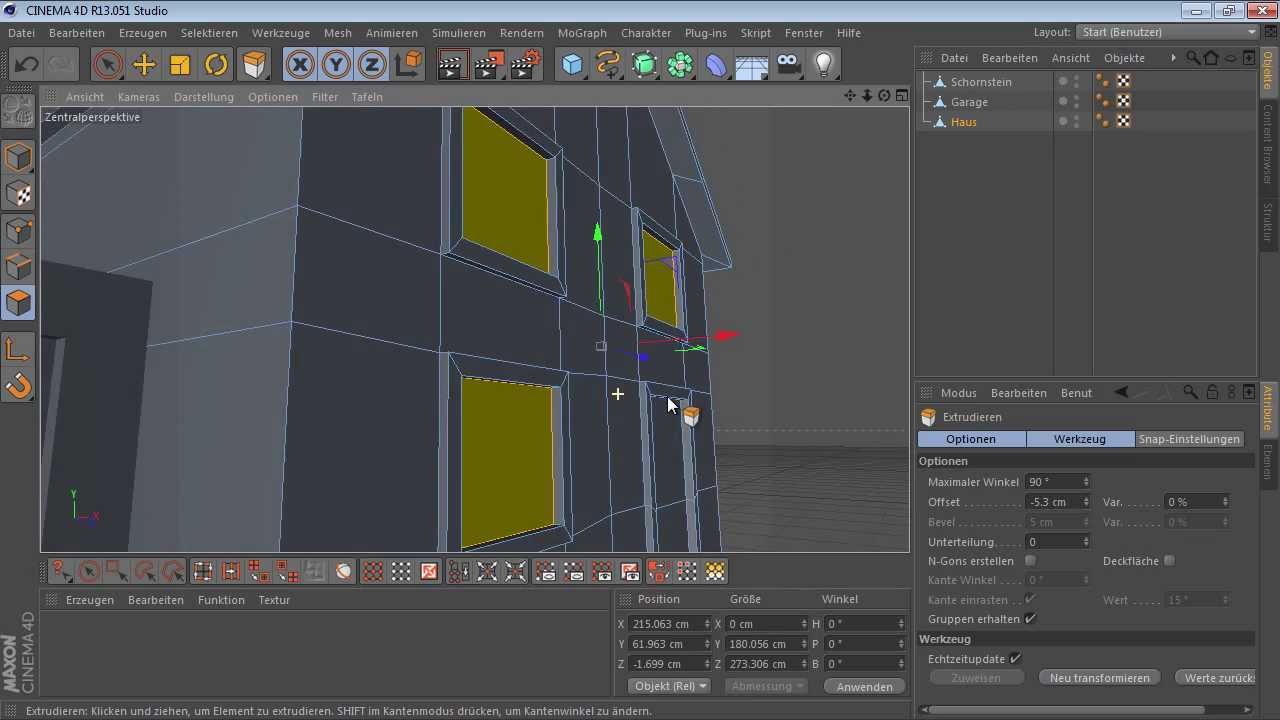Click attribute manager back arrow
The height and width of the screenshot is (720, 1280).
click(1121, 393)
